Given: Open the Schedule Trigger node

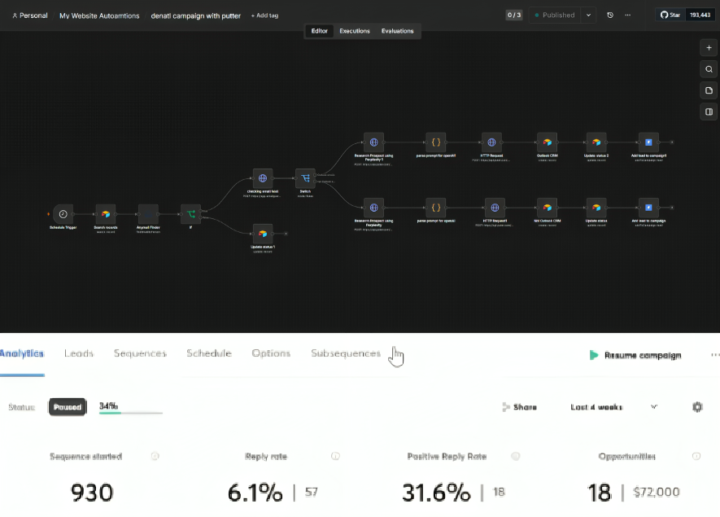Looking at the screenshot, I should point(63,214).
